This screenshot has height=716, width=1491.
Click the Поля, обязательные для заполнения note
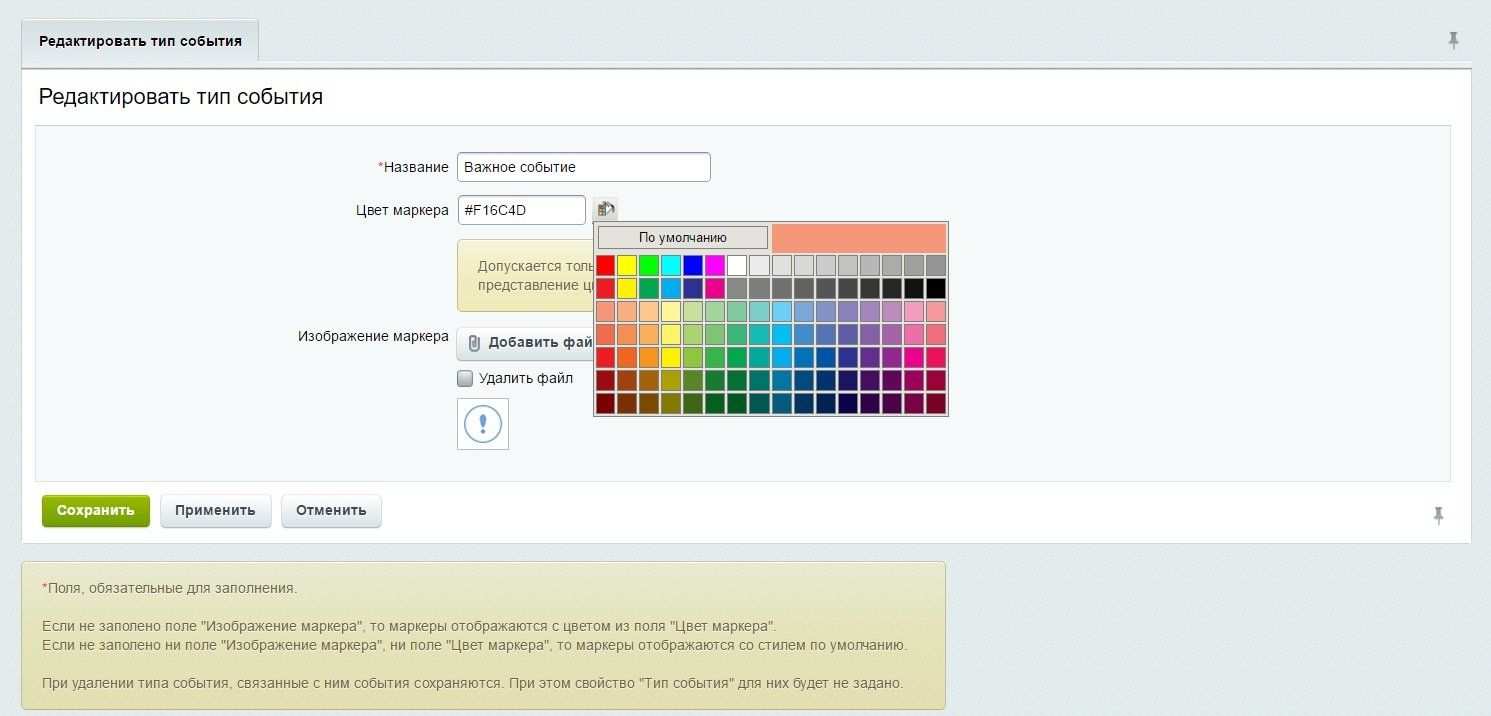click(170, 588)
